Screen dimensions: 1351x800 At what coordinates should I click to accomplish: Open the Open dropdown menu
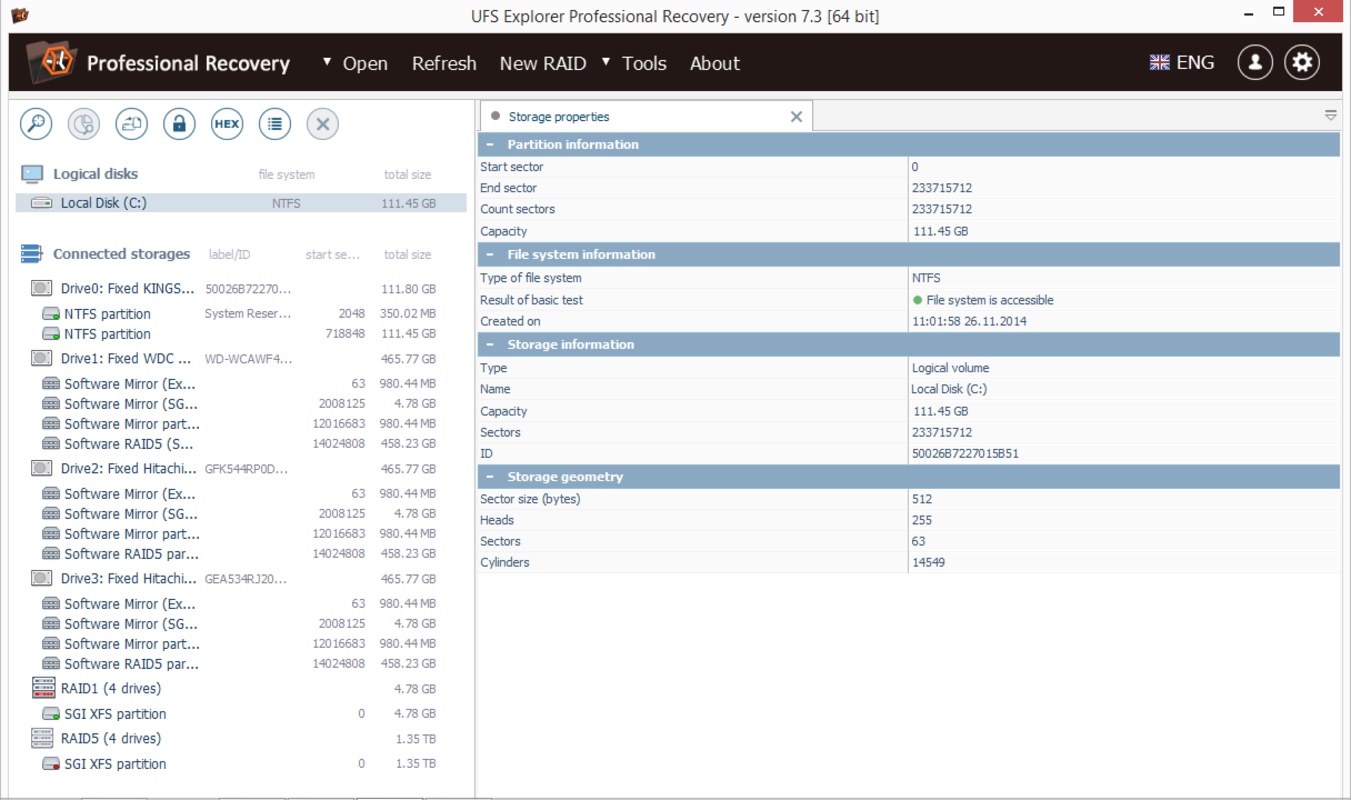click(x=355, y=63)
